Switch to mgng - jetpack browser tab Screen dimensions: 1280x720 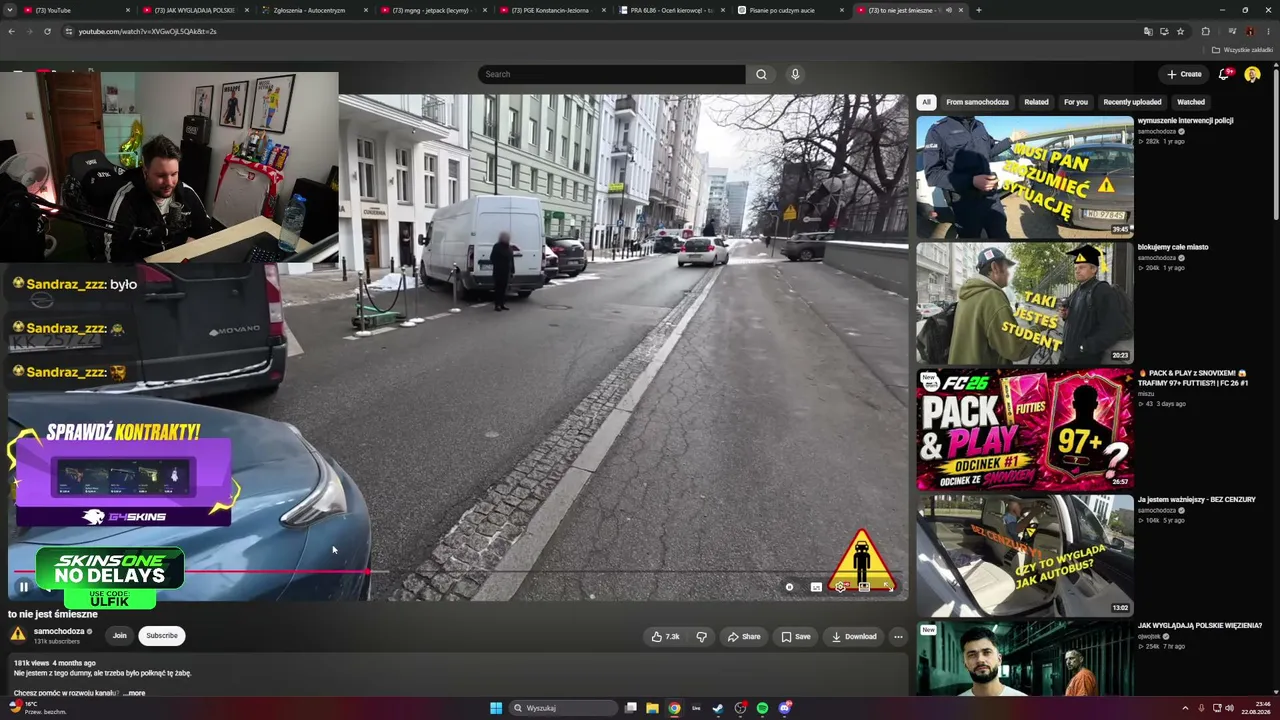[433, 10]
